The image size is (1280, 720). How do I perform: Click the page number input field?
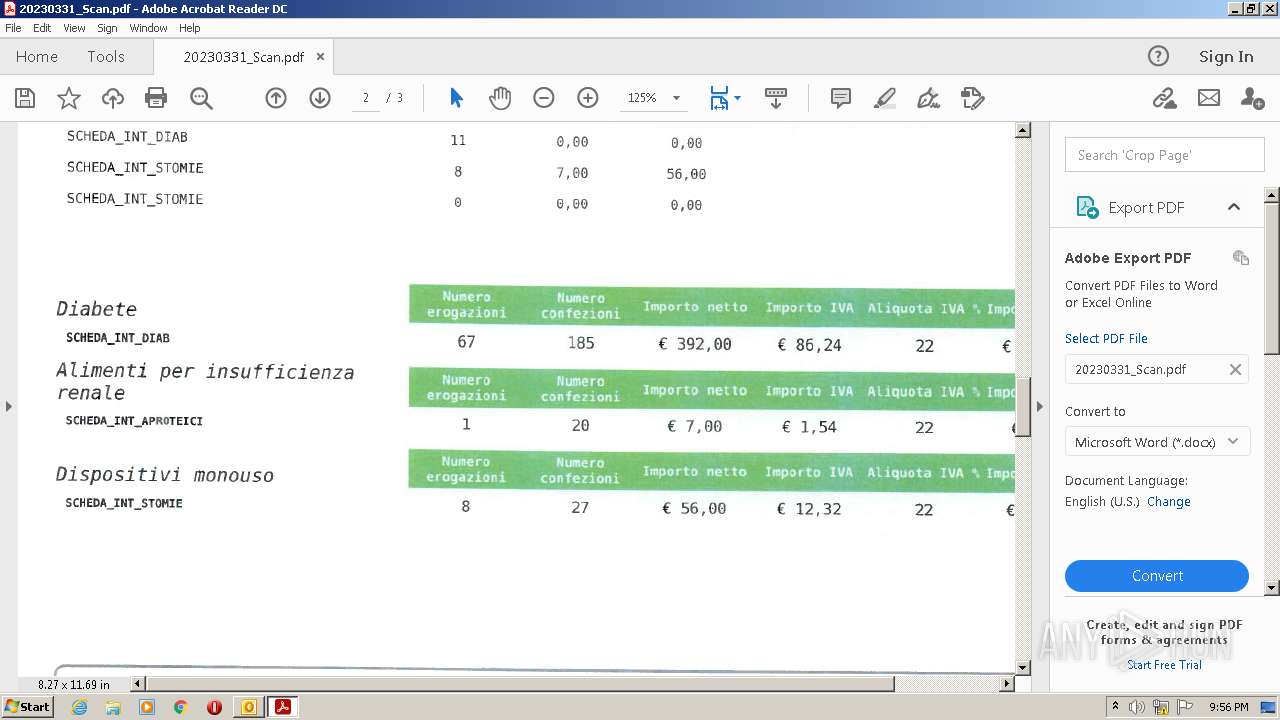tap(366, 98)
